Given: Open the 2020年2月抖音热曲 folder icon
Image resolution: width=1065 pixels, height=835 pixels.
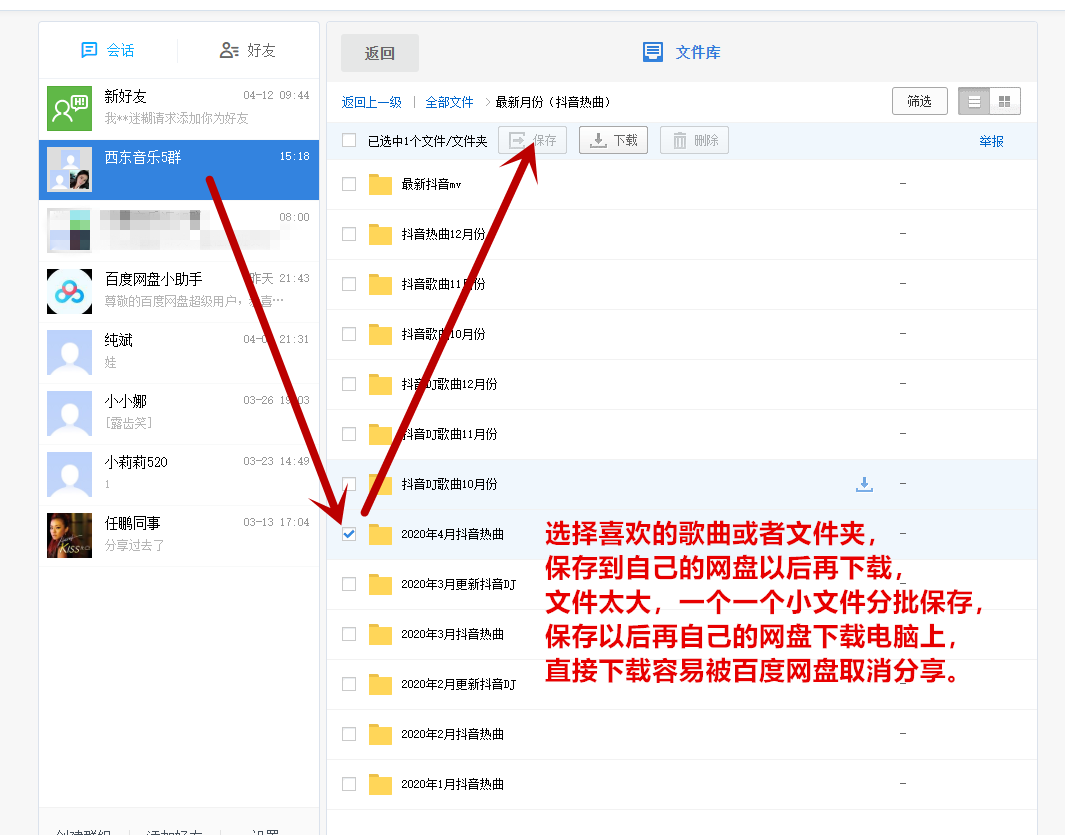Looking at the screenshot, I should click(x=380, y=734).
